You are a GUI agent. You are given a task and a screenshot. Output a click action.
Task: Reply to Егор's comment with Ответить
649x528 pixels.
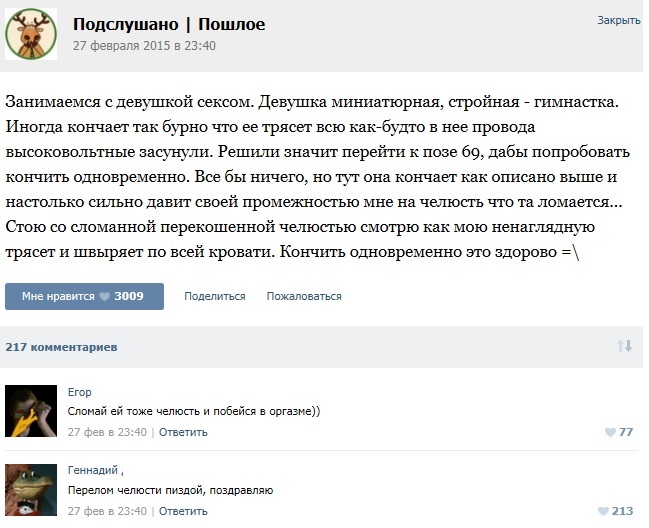tap(183, 432)
